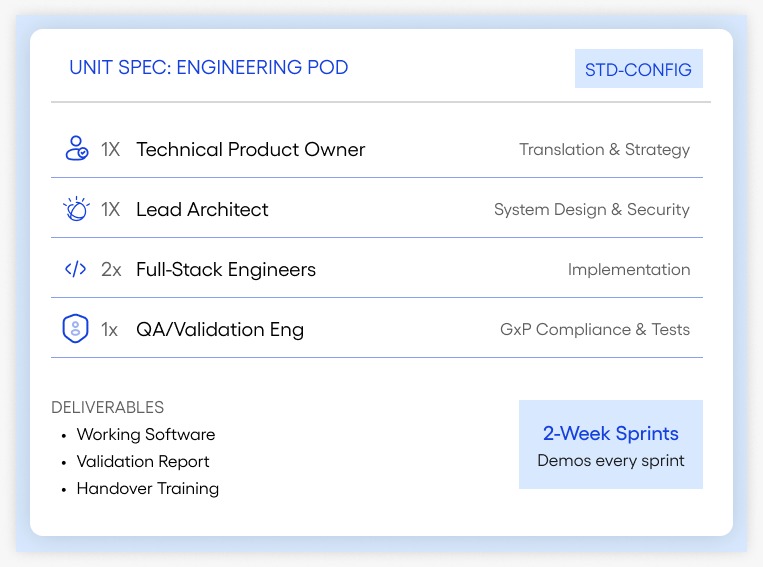Click the Validation Report deliverable
The image size is (763, 567).
click(143, 462)
